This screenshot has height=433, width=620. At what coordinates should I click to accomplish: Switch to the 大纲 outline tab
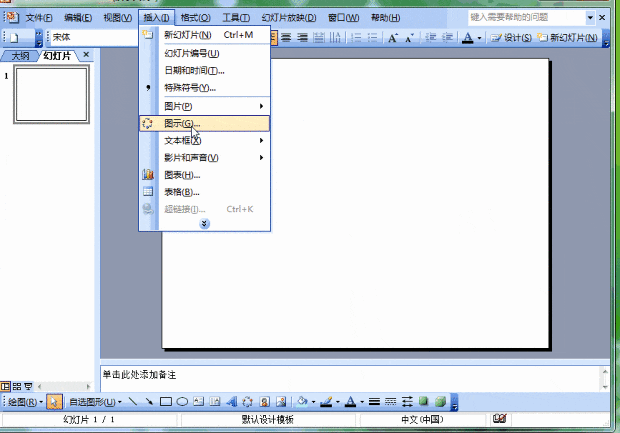pyautogui.click(x=20, y=56)
